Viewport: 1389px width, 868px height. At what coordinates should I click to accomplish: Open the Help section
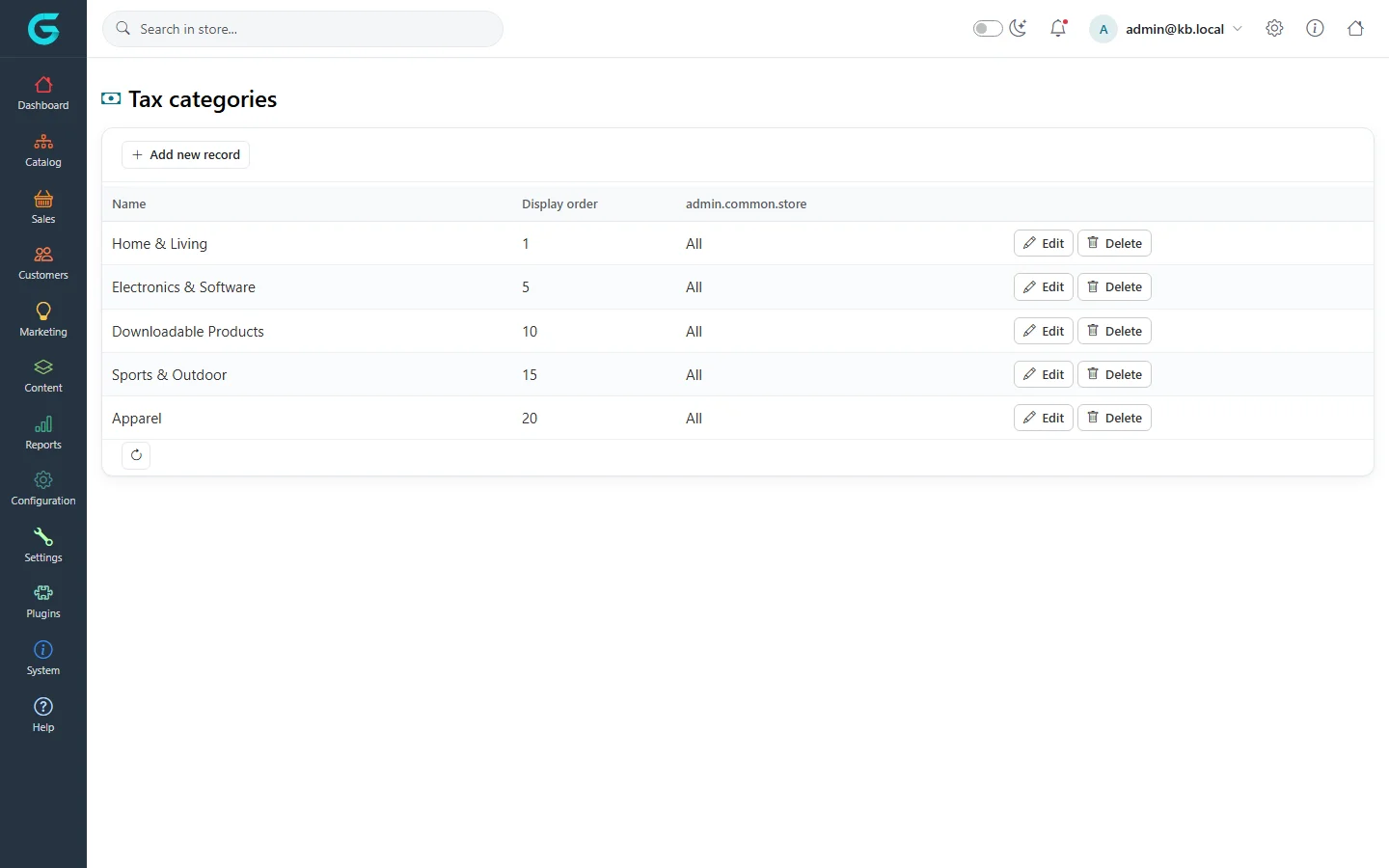pyautogui.click(x=43, y=716)
